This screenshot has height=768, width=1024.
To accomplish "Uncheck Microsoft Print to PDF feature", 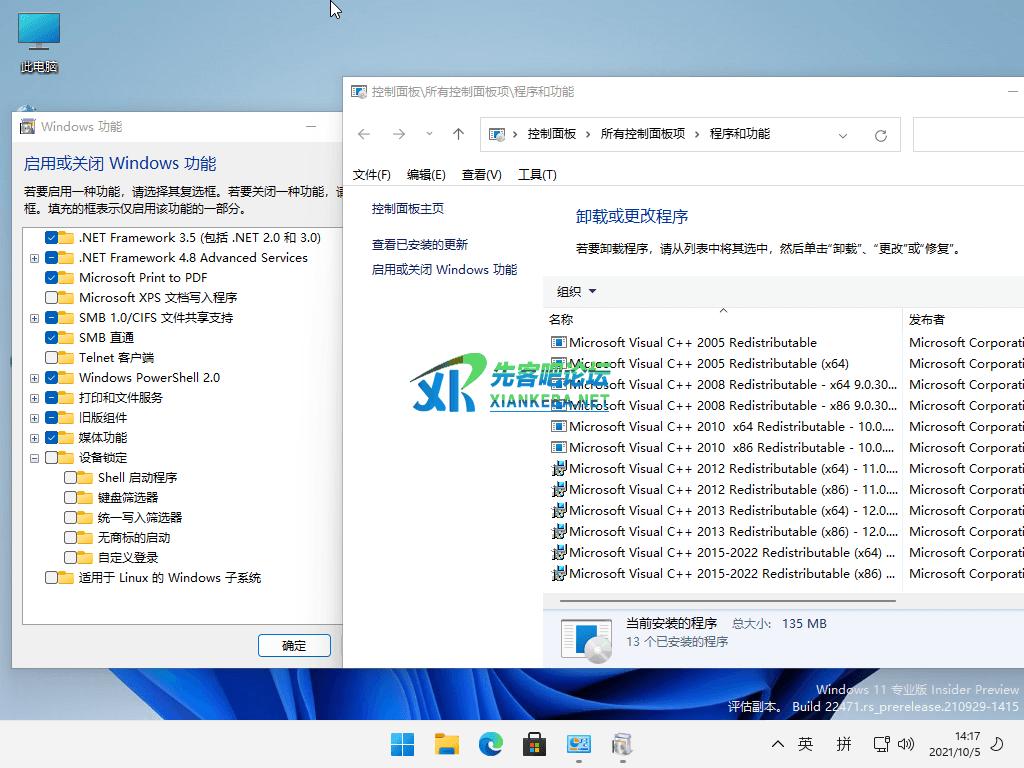I will (x=52, y=278).
